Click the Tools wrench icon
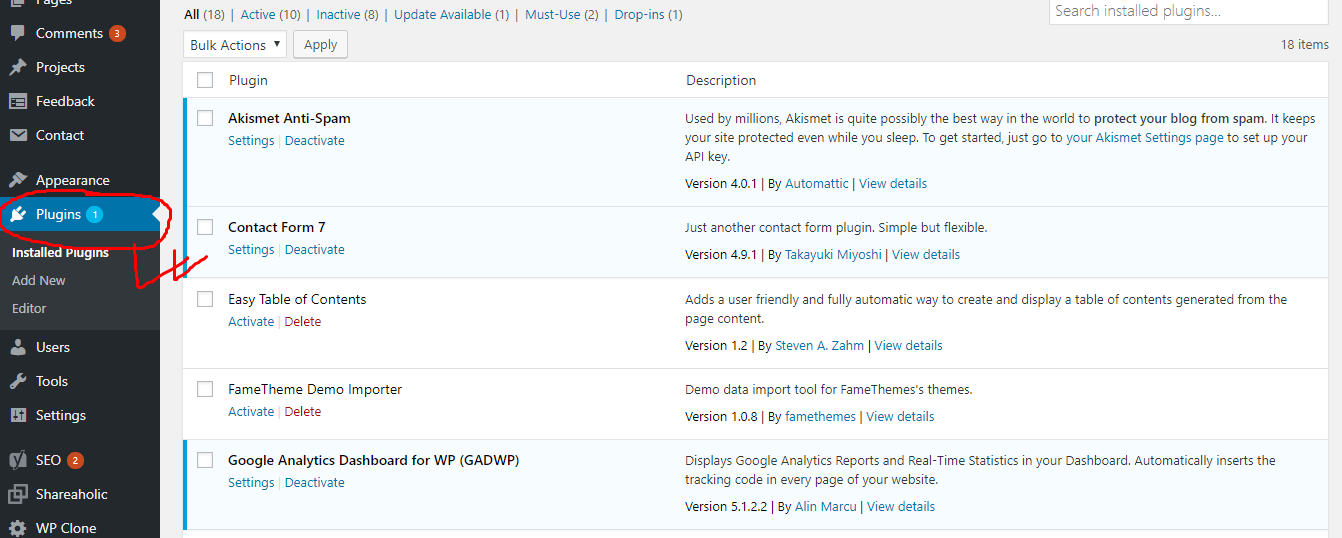Image resolution: width=1342 pixels, height=538 pixels. click(x=17, y=381)
